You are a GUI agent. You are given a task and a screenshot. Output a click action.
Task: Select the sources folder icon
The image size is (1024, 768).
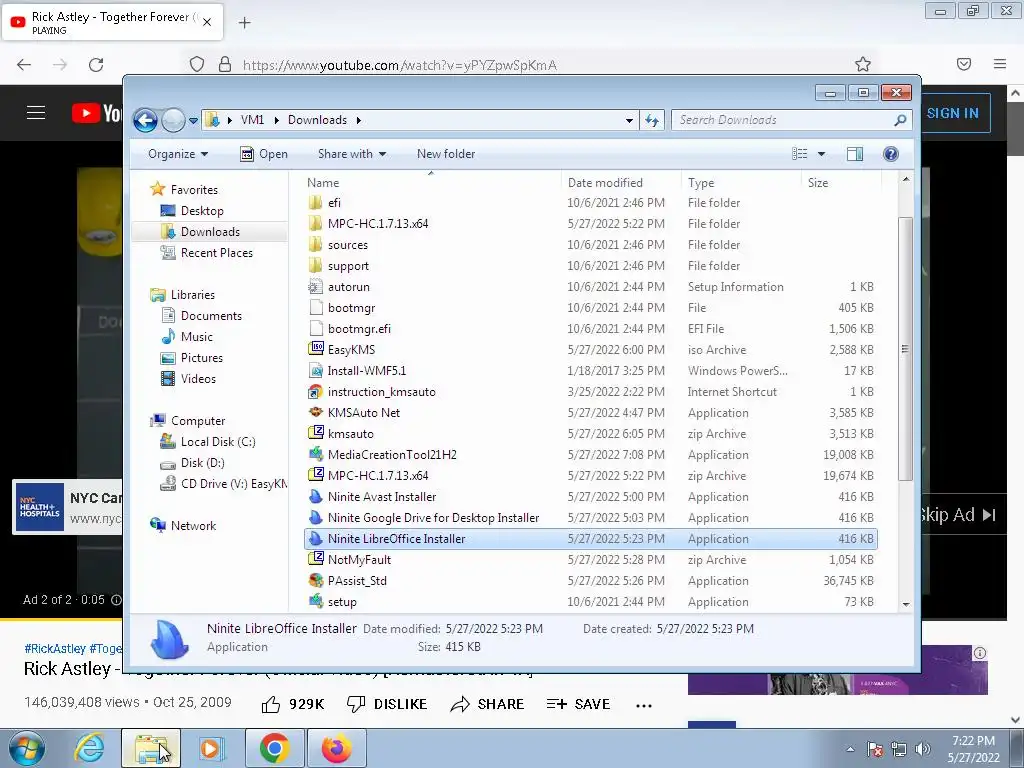coord(315,245)
